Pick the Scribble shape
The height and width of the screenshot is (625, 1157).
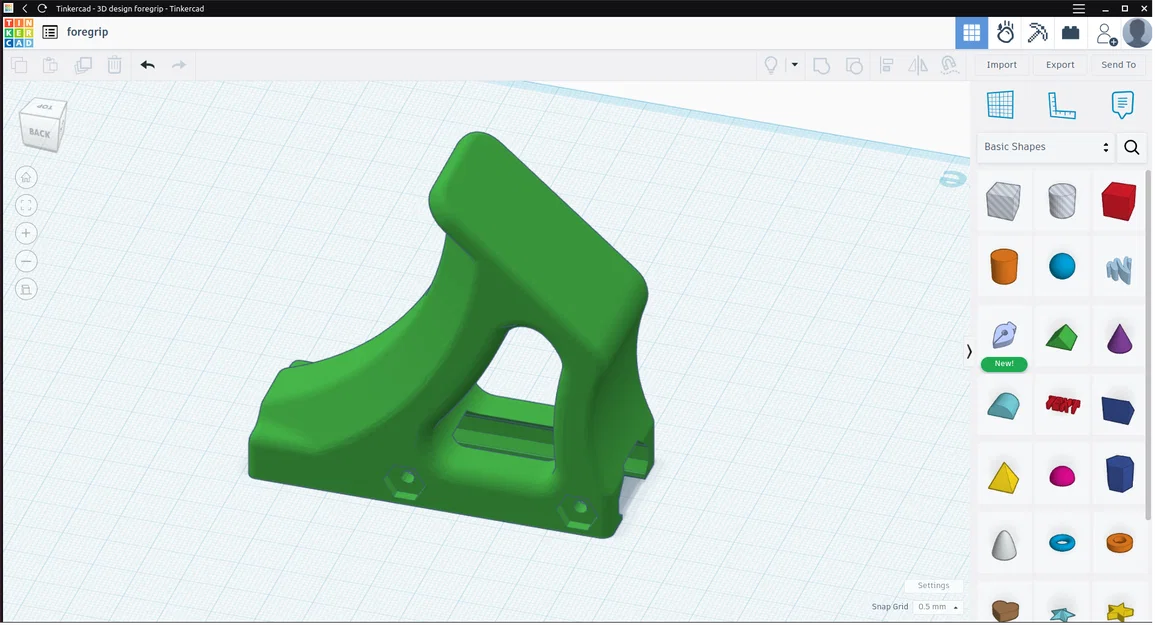point(1119,269)
